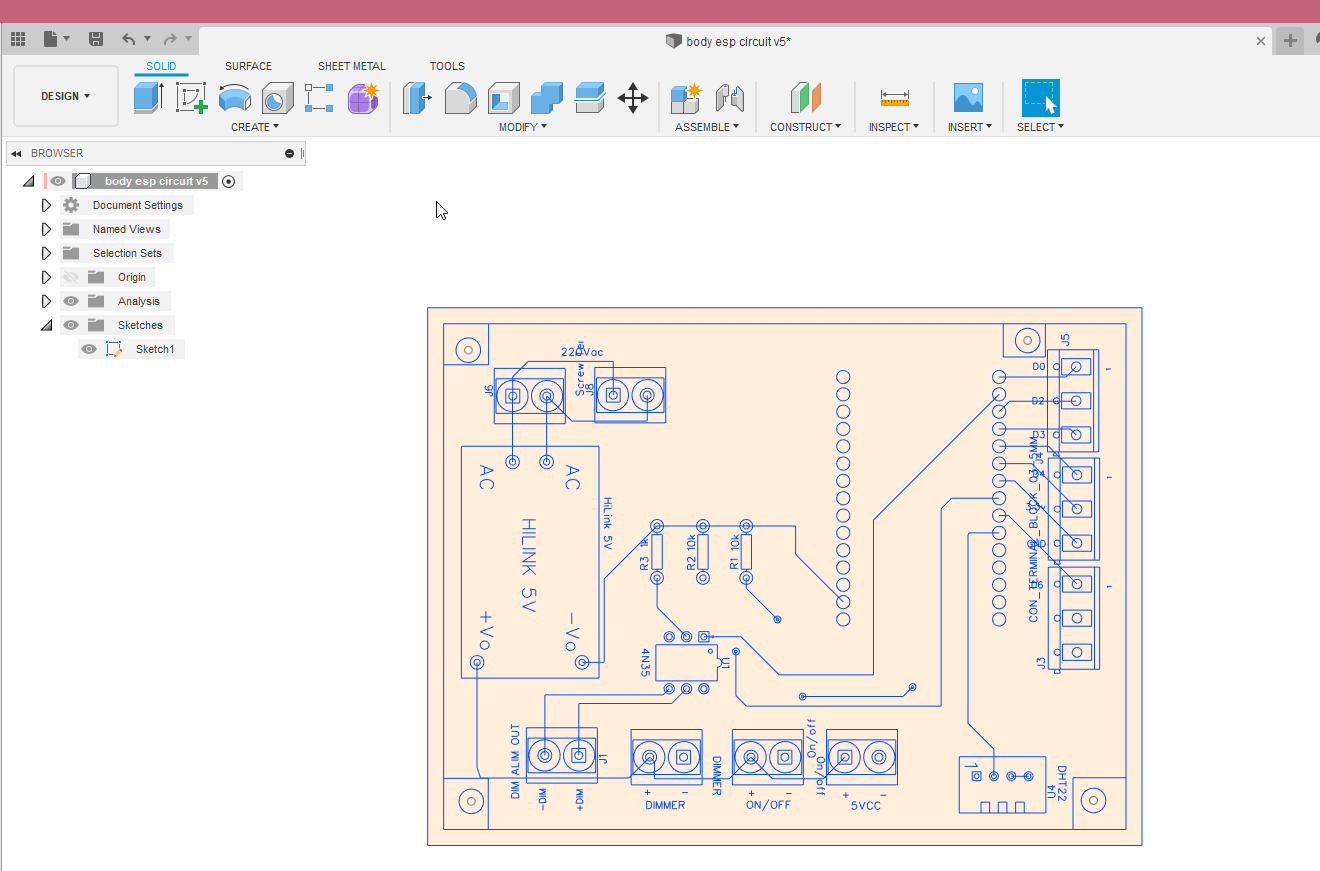1320x871 pixels.
Task: Open the INSERT dropdown menu
Action: [970, 127]
